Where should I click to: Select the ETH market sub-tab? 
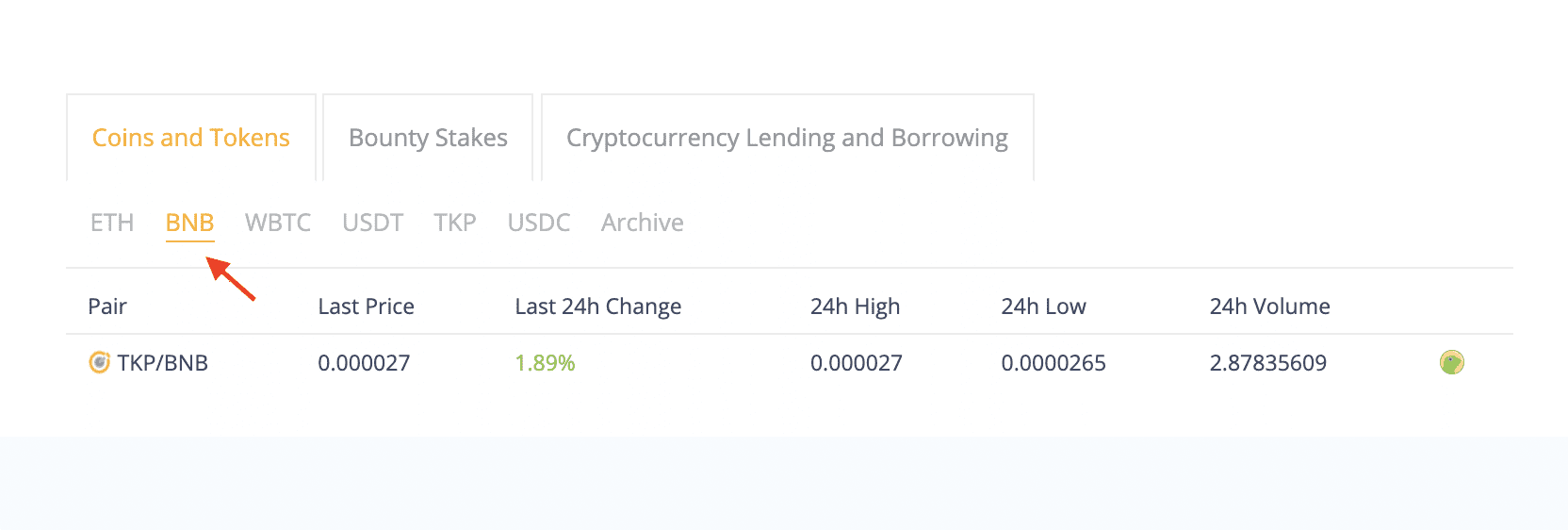[112, 223]
